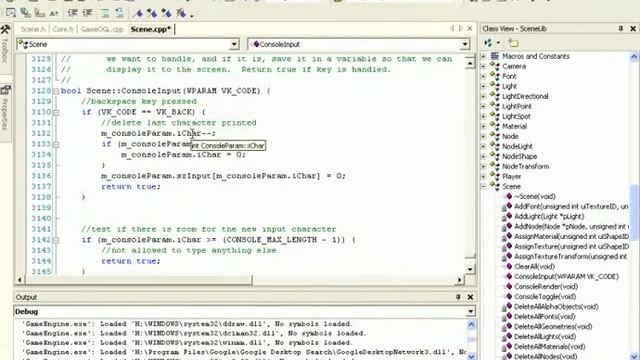This screenshot has height=360, width=640.
Task: Click Class View sort-by icon
Action: (x=488, y=42)
